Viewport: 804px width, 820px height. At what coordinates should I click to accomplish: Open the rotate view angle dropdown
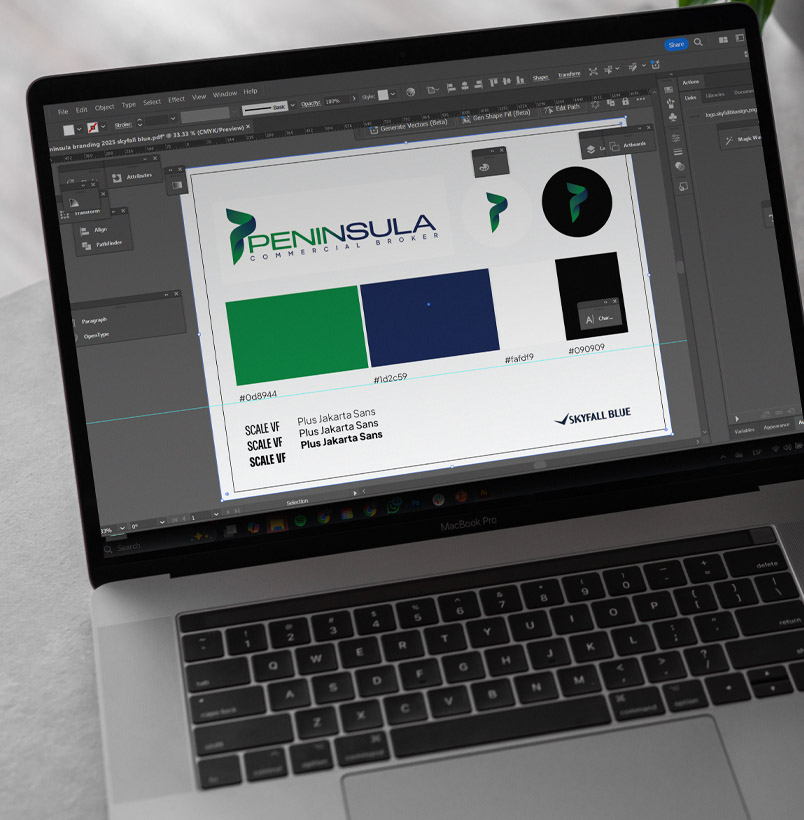pos(162,522)
